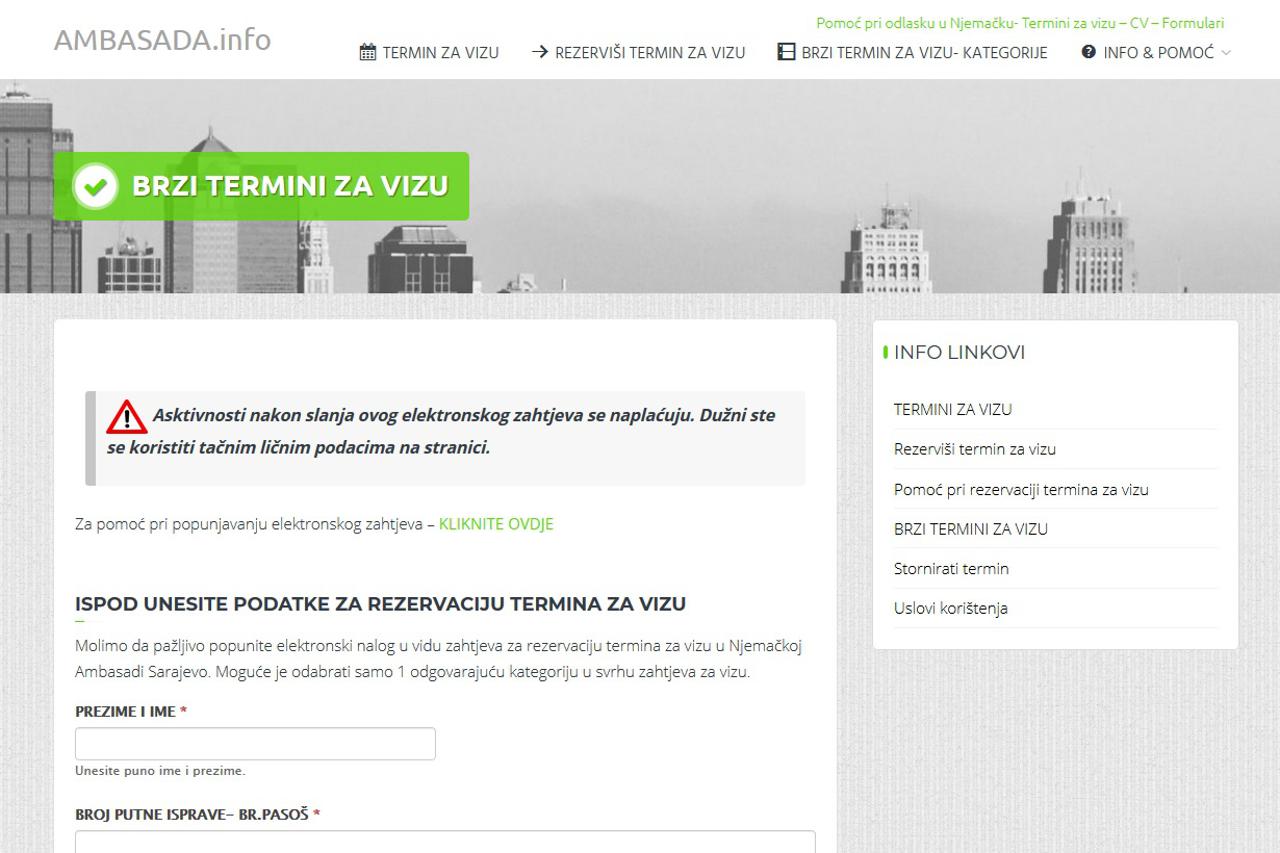Click the green checkmark badge on the banner
The height and width of the screenshot is (853, 1280).
95,186
